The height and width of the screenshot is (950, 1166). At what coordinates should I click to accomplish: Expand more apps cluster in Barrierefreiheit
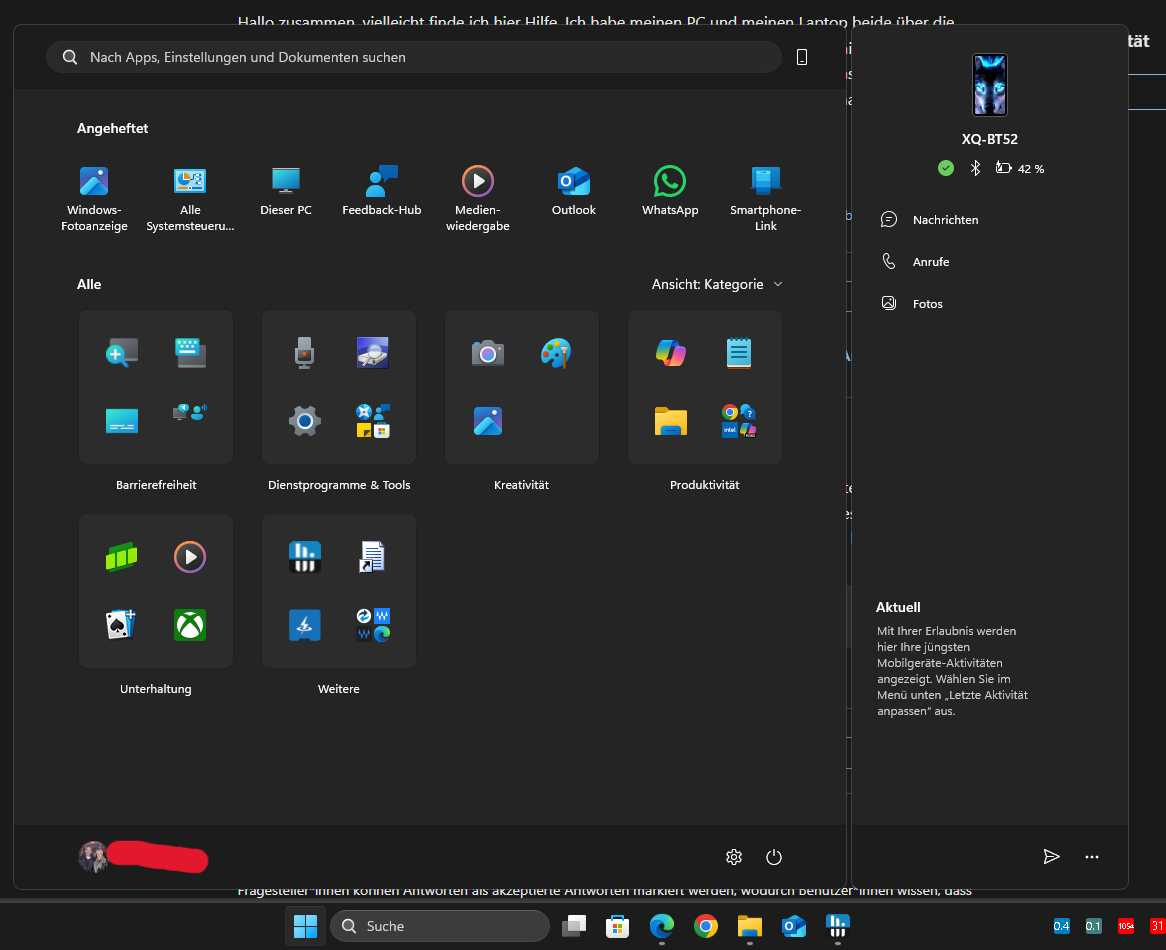190,413
